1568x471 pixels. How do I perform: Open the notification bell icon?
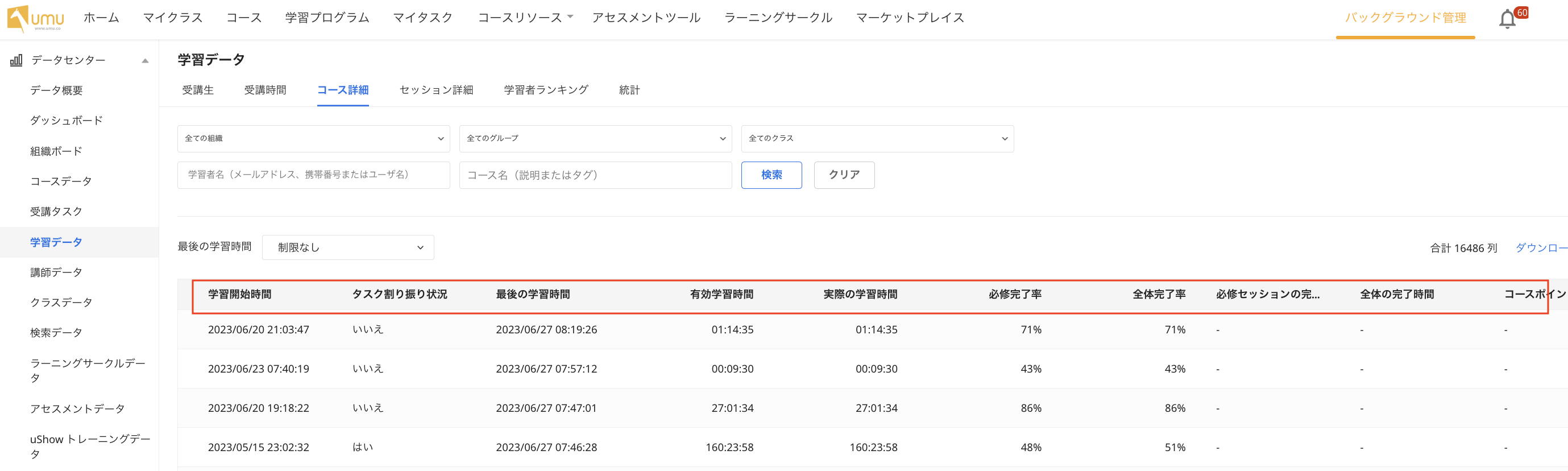click(1507, 19)
